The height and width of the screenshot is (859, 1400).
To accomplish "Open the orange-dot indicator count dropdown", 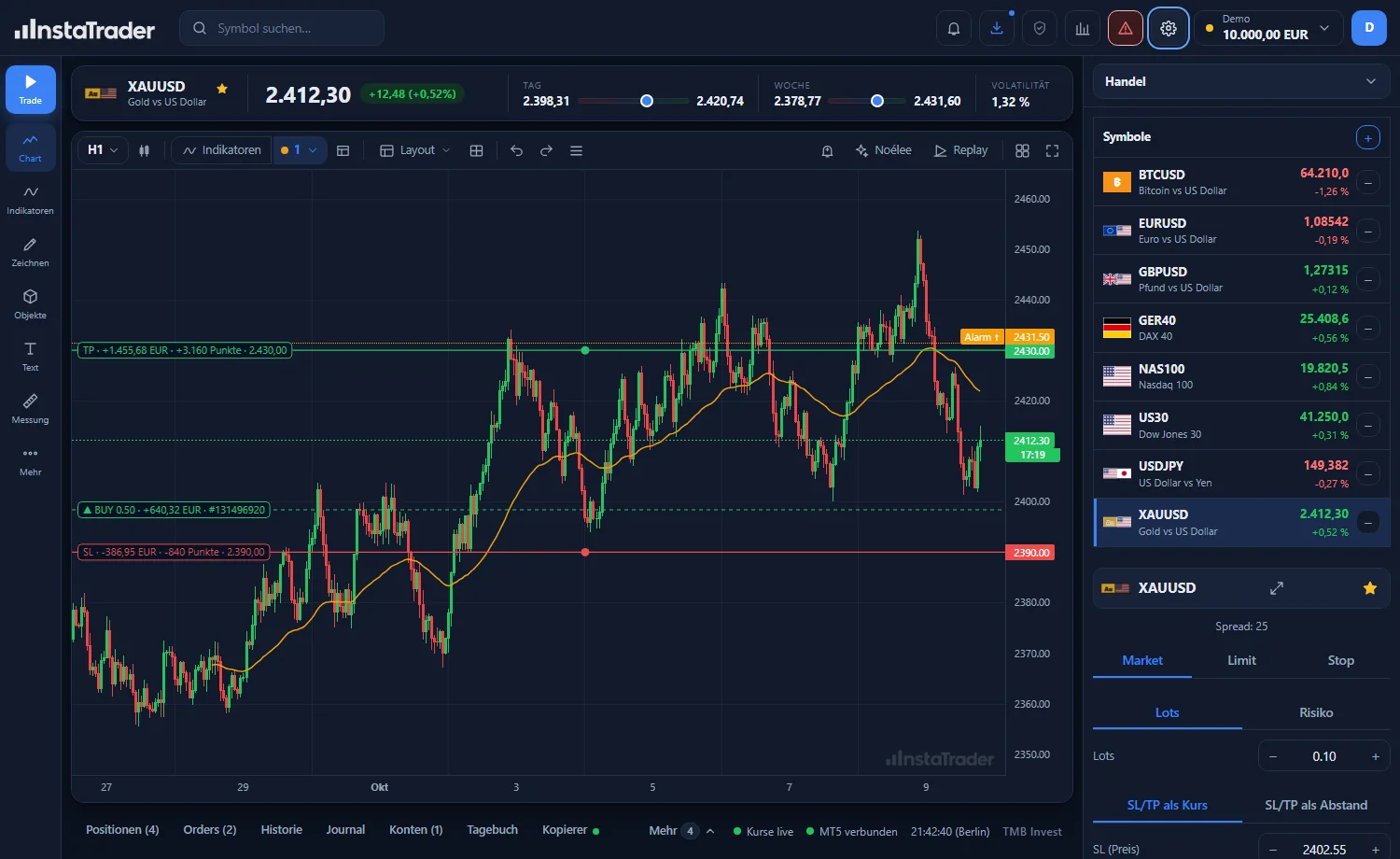I will (300, 150).
